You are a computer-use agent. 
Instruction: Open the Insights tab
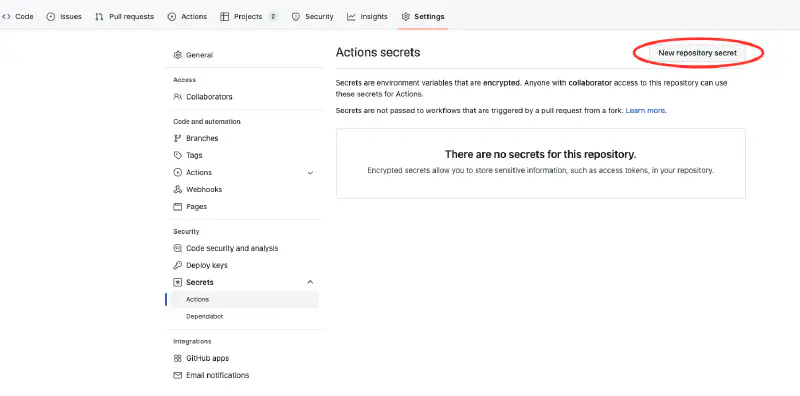[367, 16]
